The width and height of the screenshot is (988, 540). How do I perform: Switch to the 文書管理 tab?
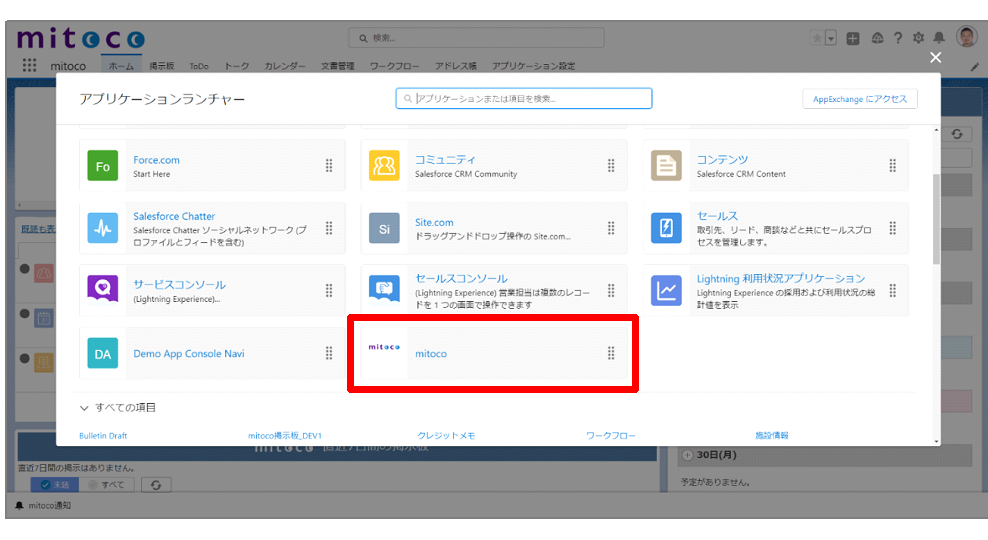pos(338,66)
